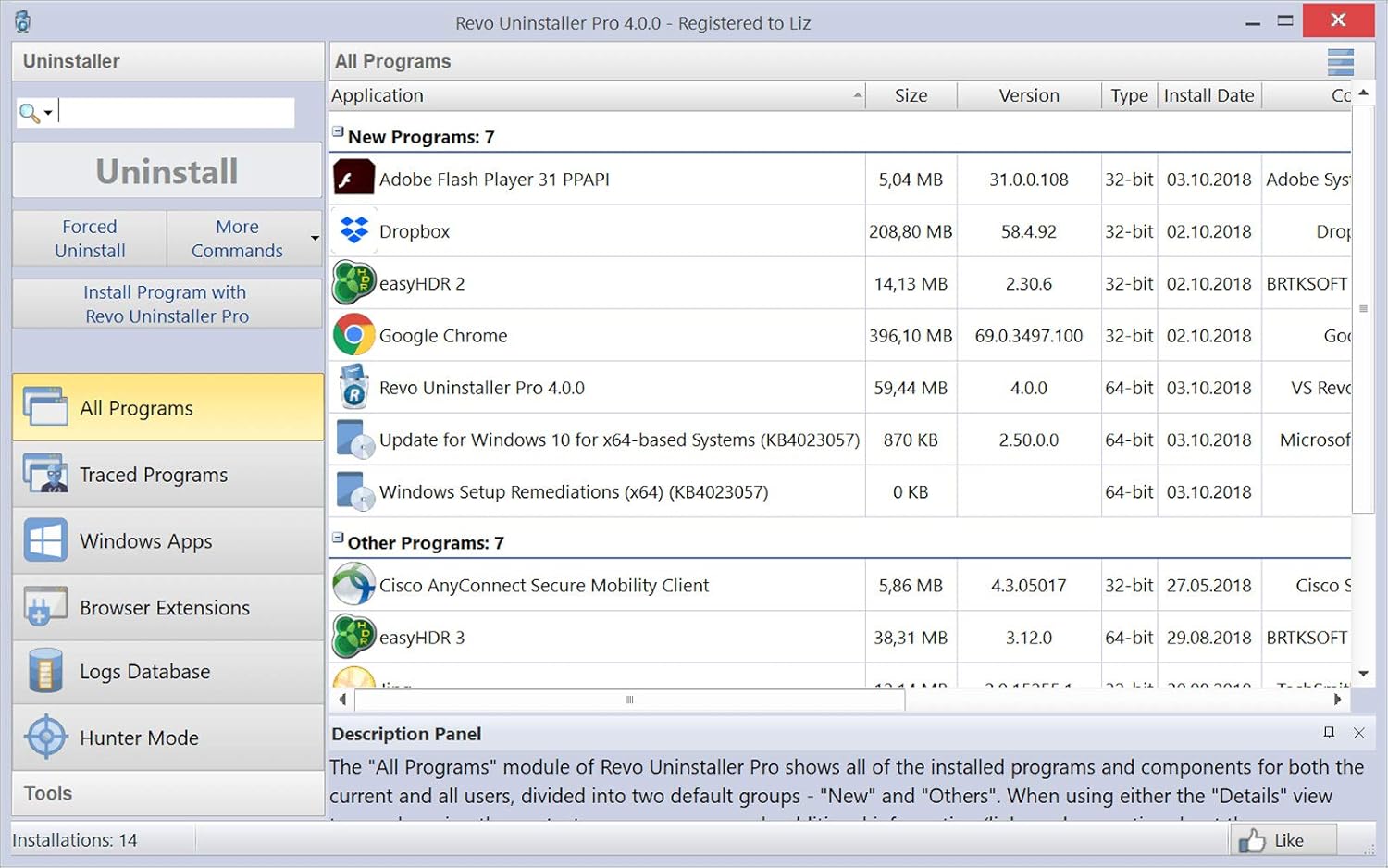Click the 870 KB size cell
Screen dimensions: 1388x868
coord(911,440)
